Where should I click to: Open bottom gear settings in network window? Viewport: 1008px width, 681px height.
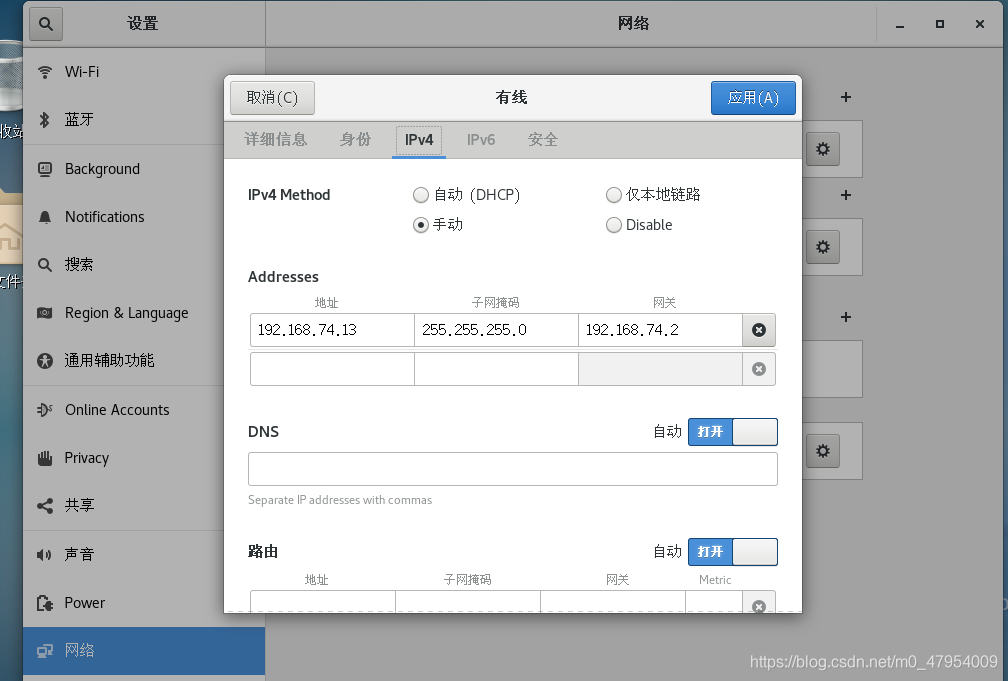[823, 451]
